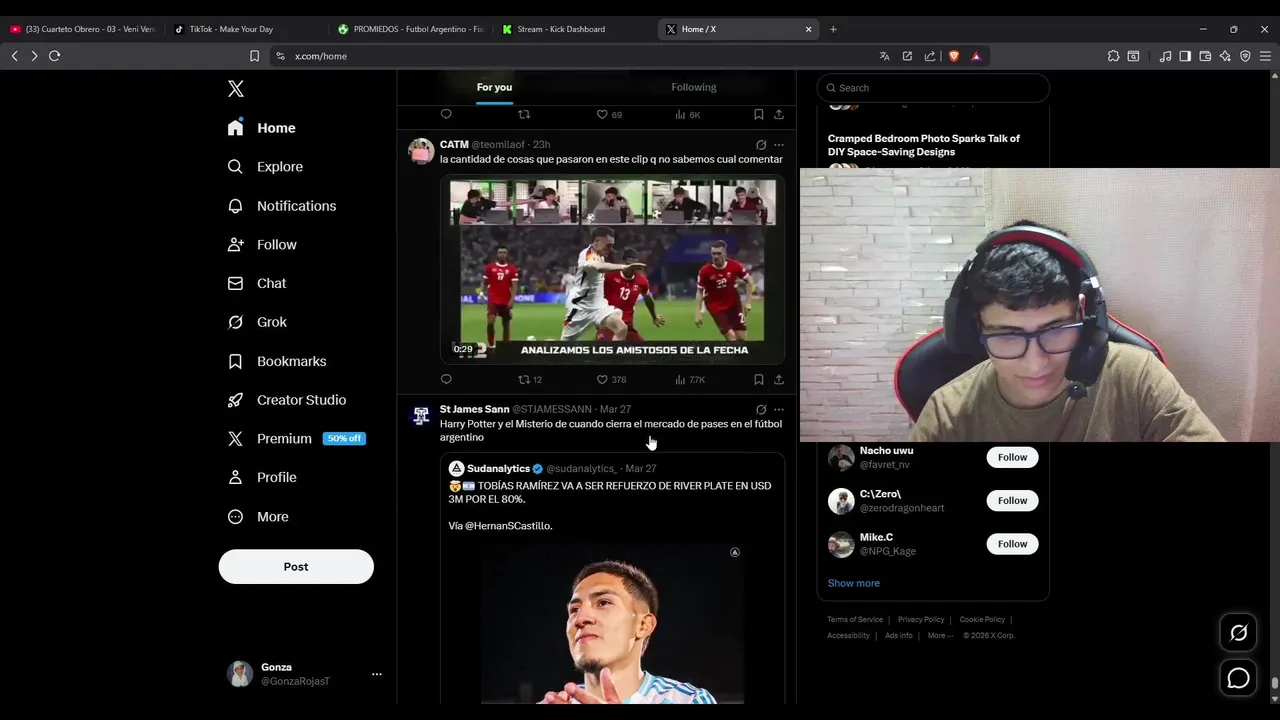
Task: Repost the top partially visible post
Action: click(x=524, y=115)
